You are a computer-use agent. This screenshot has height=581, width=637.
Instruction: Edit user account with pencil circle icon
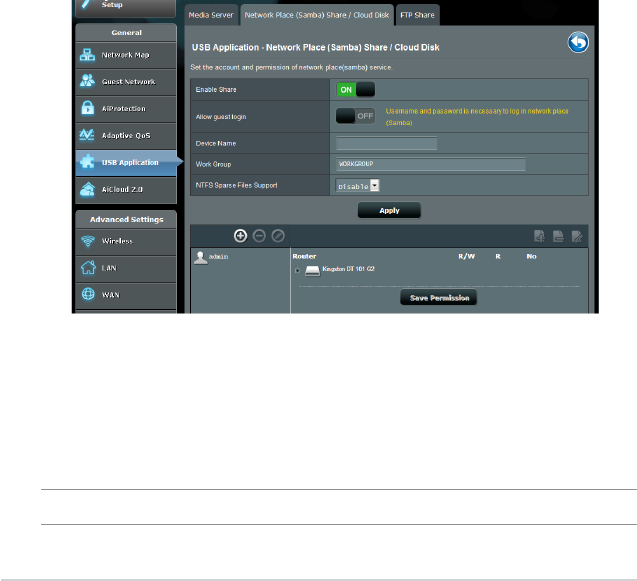(x=278, y=236)
